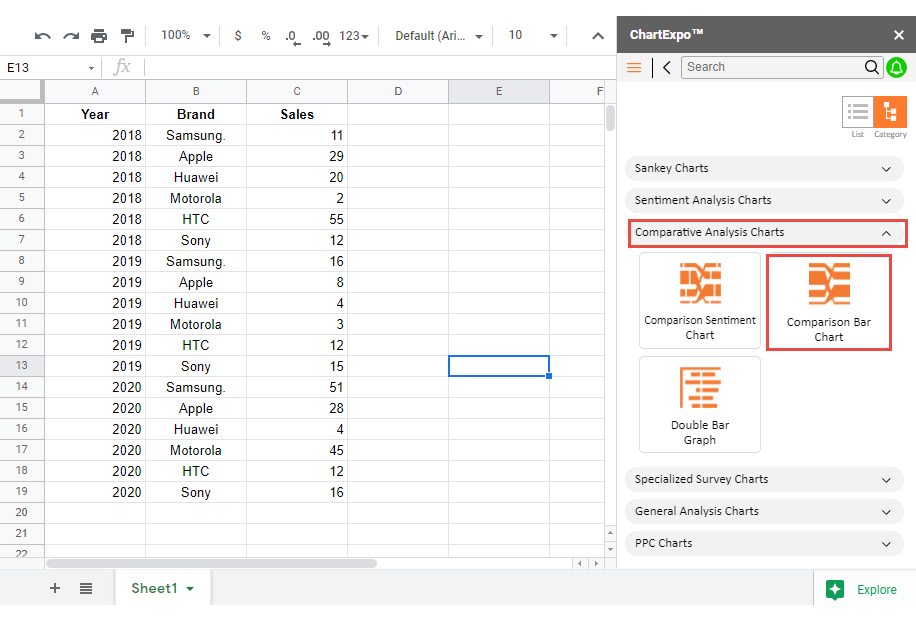Click the Print icon
The image size is (916, 621).
pos(99,36)
